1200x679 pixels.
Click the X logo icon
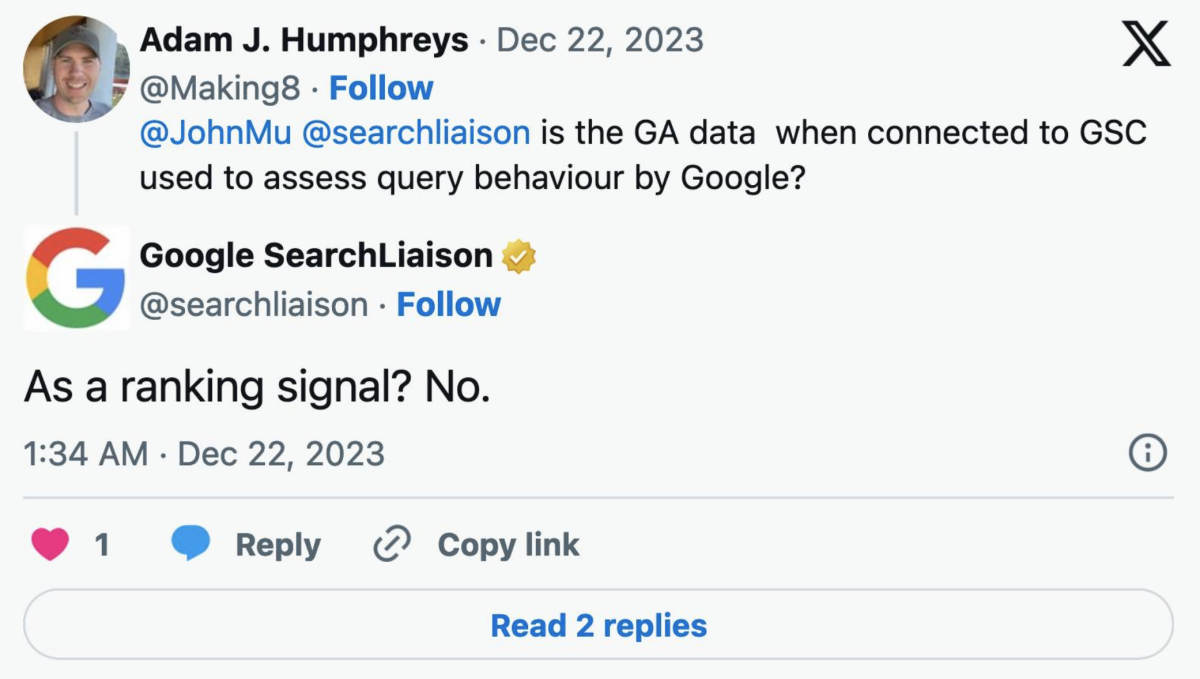(x=1146, y=43)
